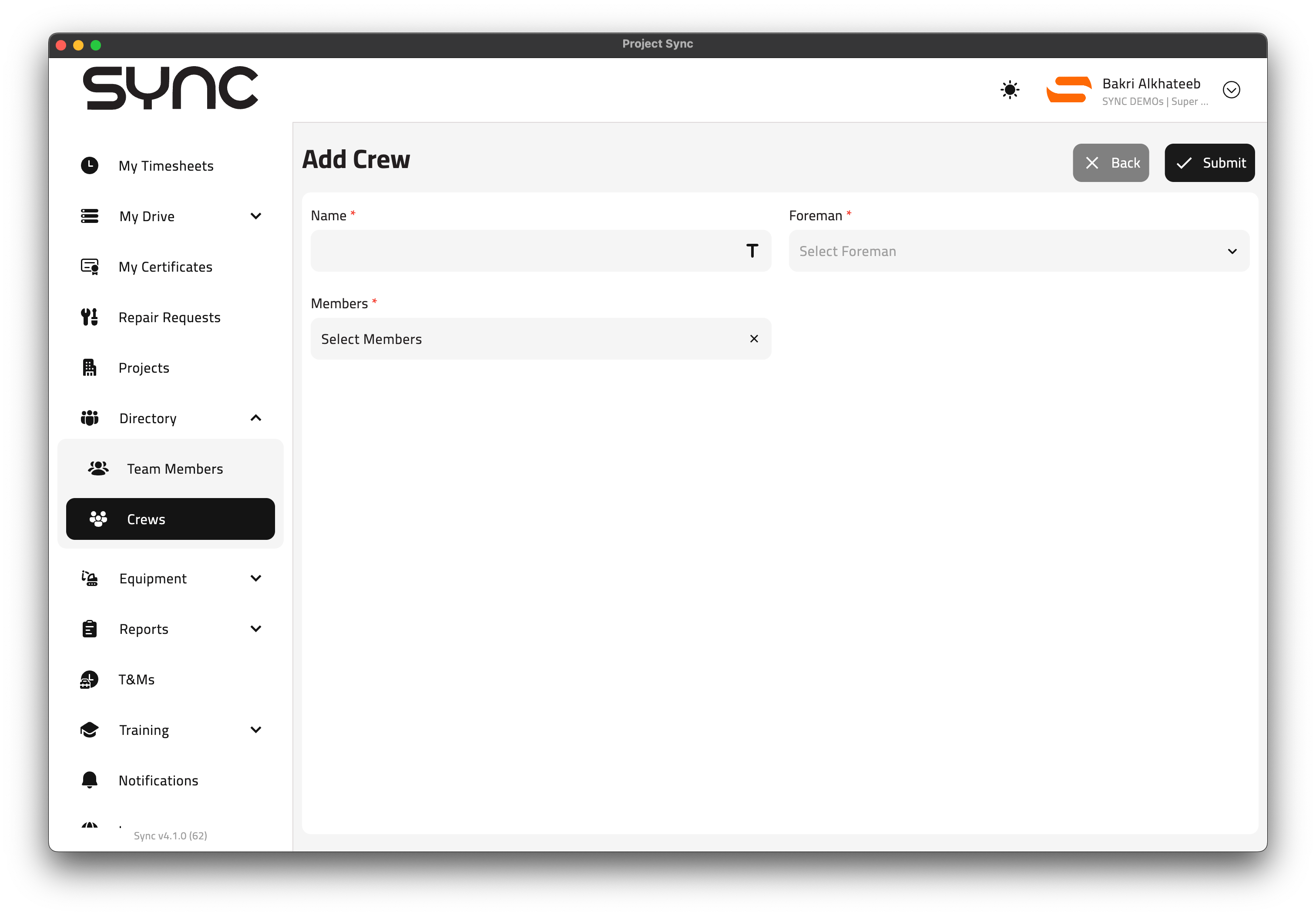Clear the Members selection with the X

coord(754,338)
